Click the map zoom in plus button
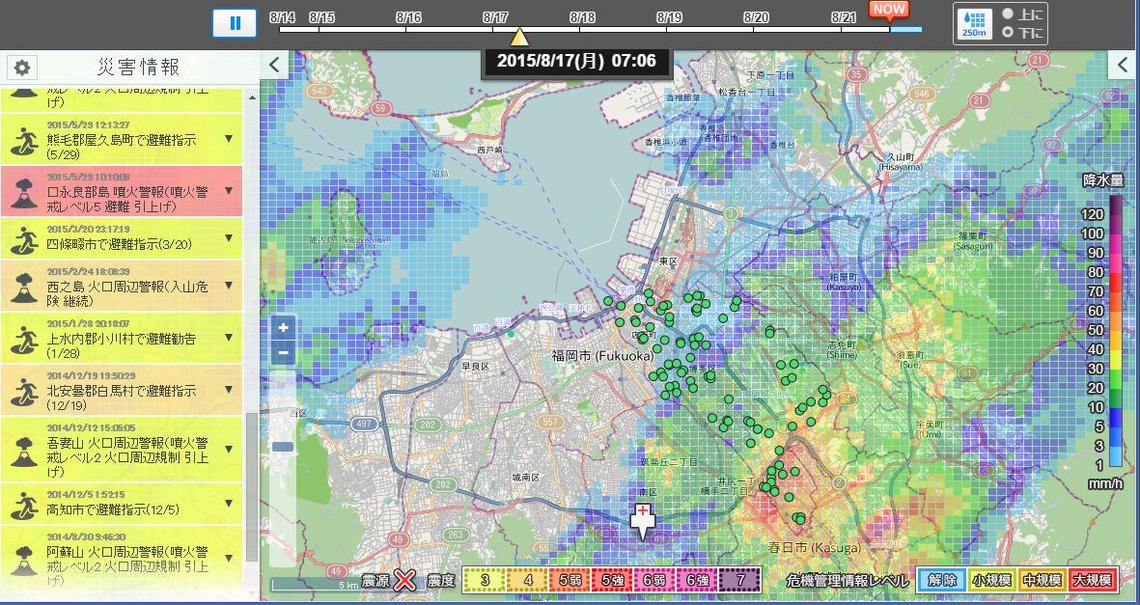This screenshot has width=1140, height=605. 284,327
